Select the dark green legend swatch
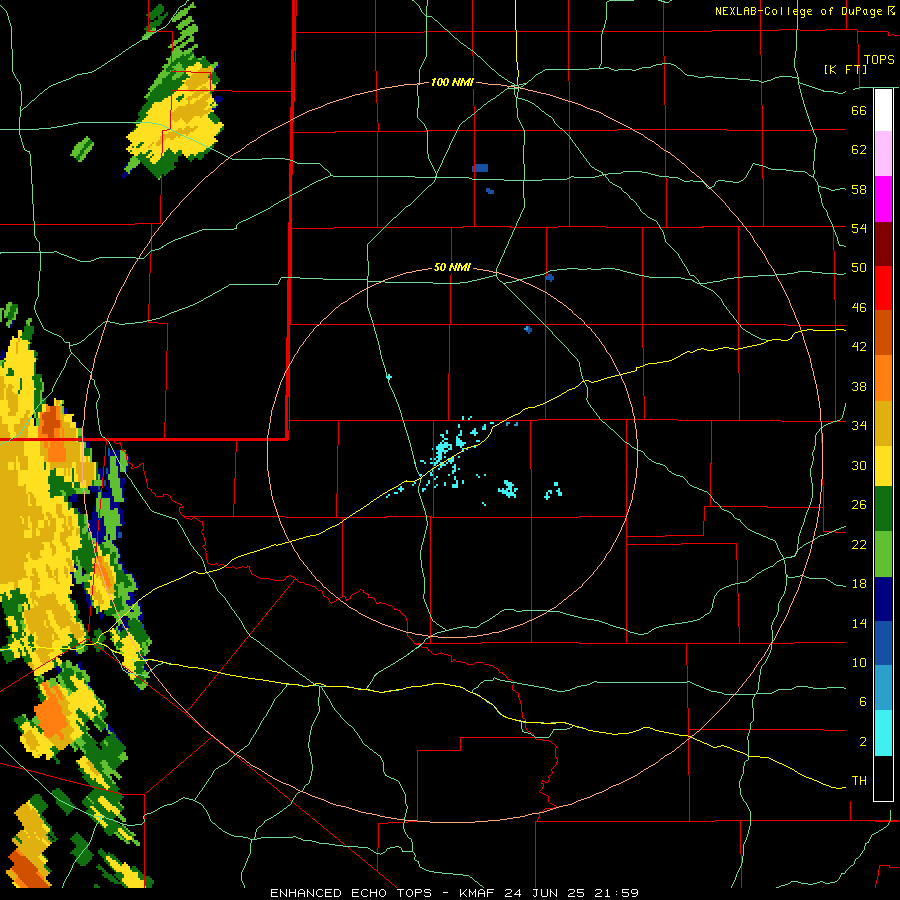900x900 pixels. pos(883,509)
